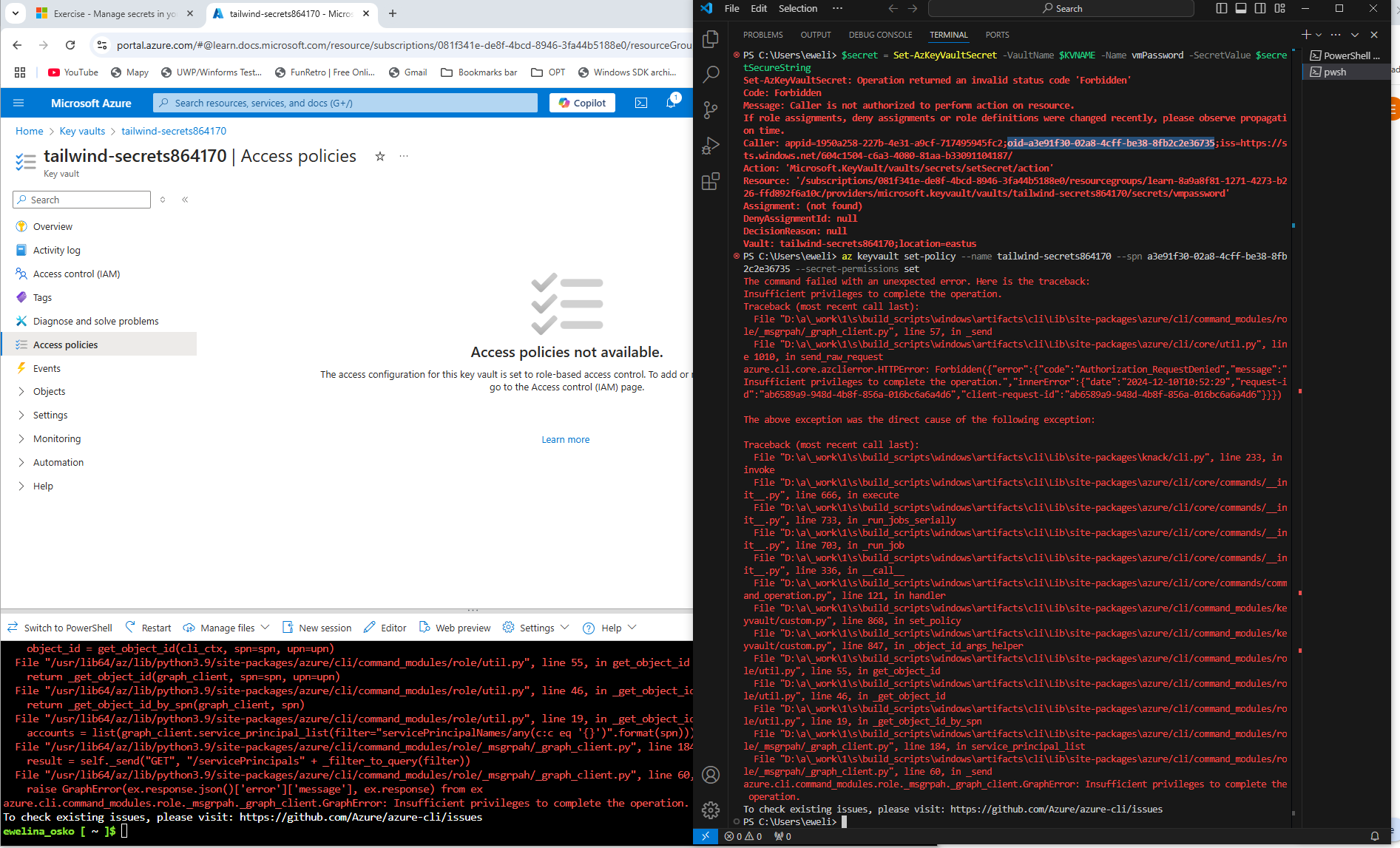The height and width of the screenshot is (848, 1400).
Task: Go to Key vaults breadcrumb
Action: coord(82,131)
